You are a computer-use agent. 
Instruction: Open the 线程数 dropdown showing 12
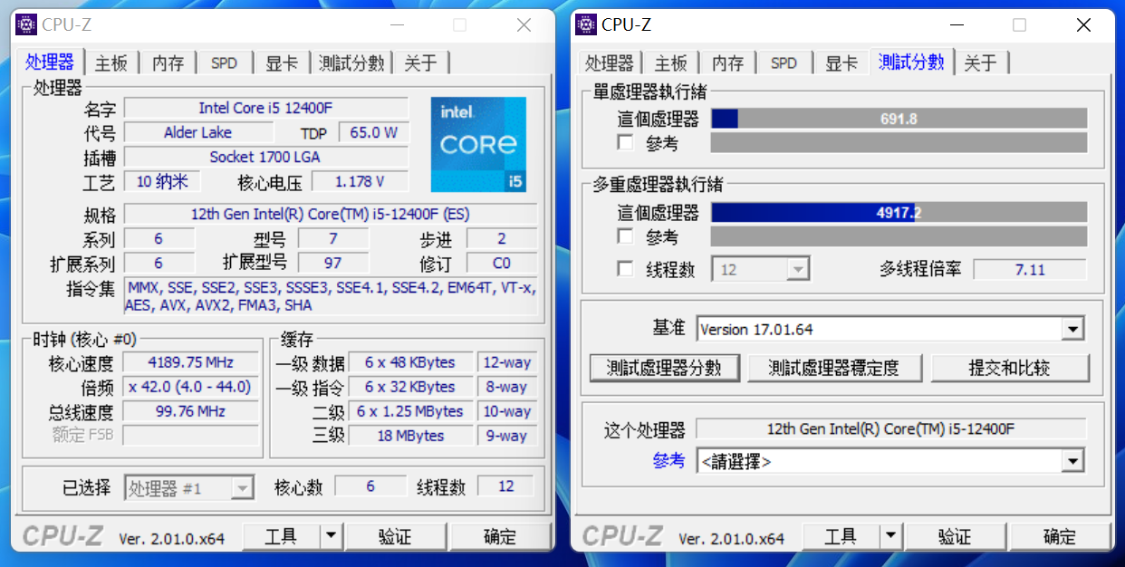[761, 269]
